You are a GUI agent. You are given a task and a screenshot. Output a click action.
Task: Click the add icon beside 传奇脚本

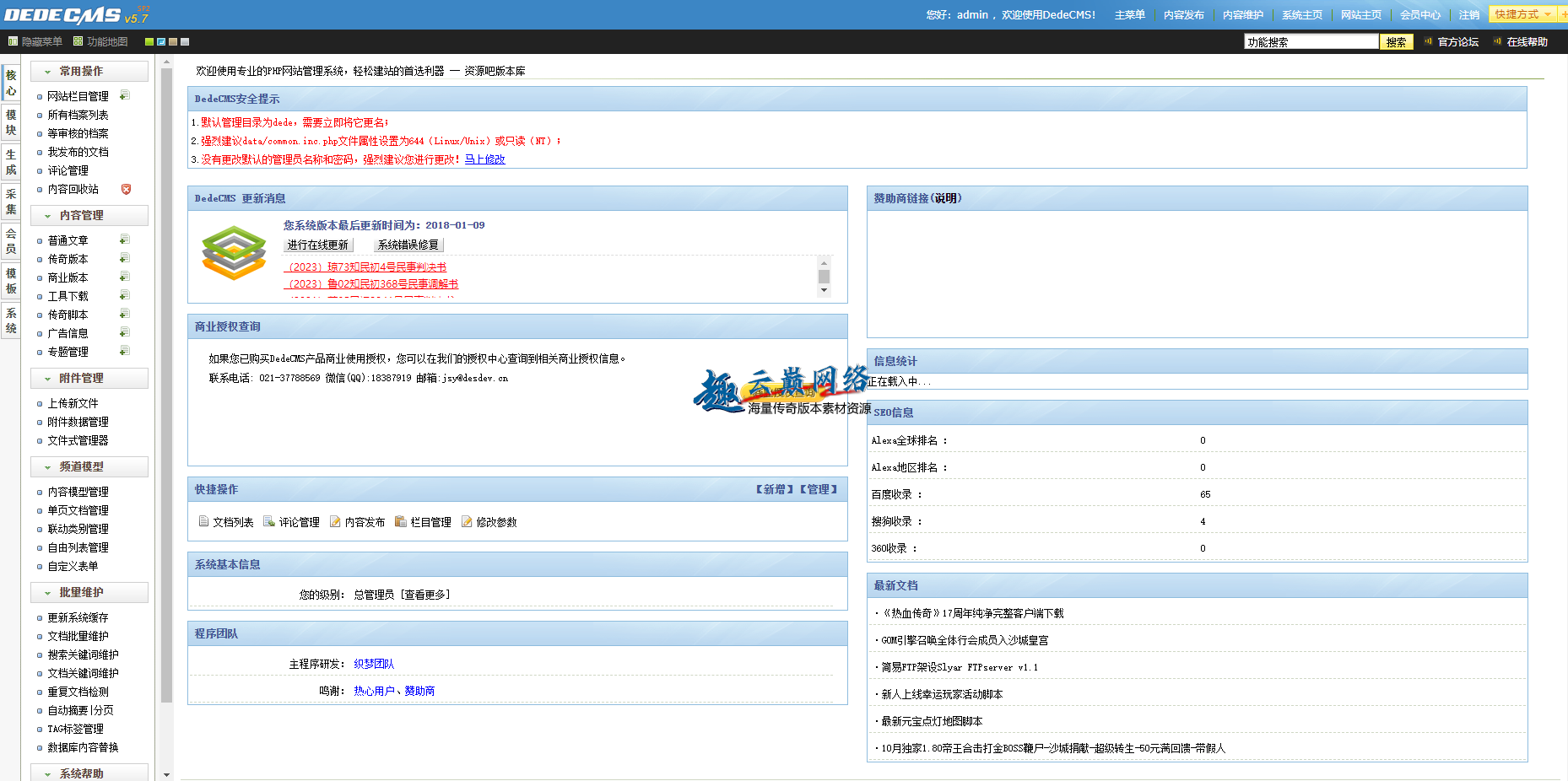coord(125,314)
